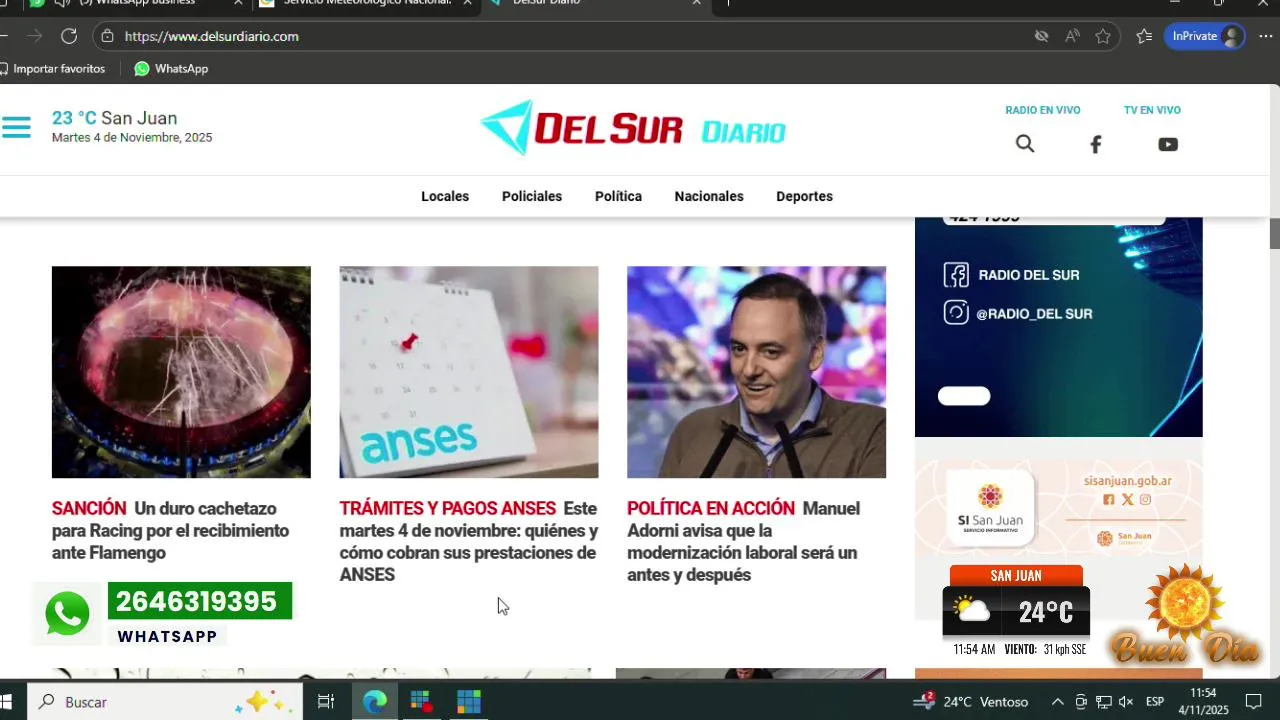Show hidden system tray icons chevron
1280x720 pixels.
click(x=1057, y=702)
